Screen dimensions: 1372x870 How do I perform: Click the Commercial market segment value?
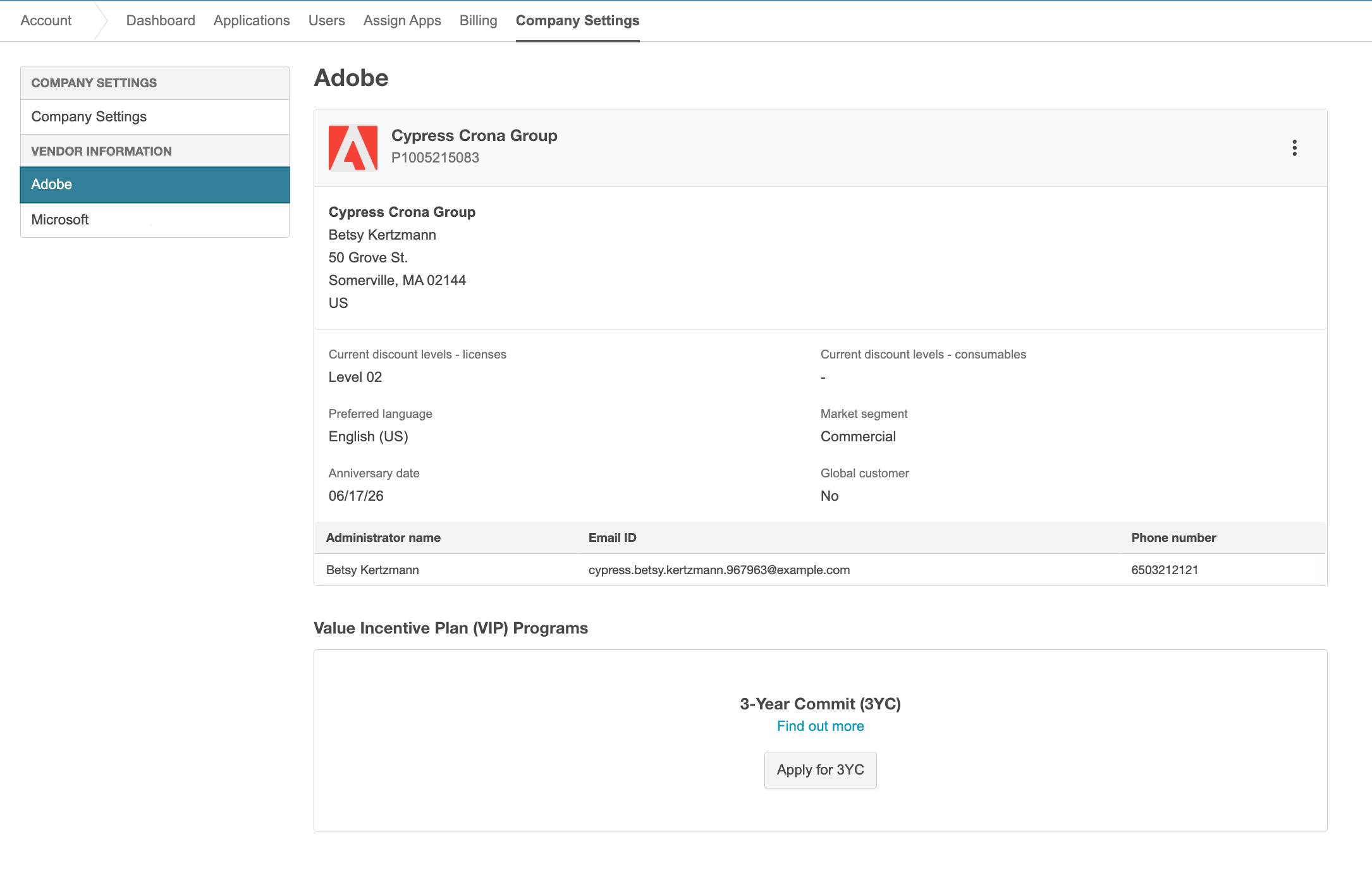[858, 437]
